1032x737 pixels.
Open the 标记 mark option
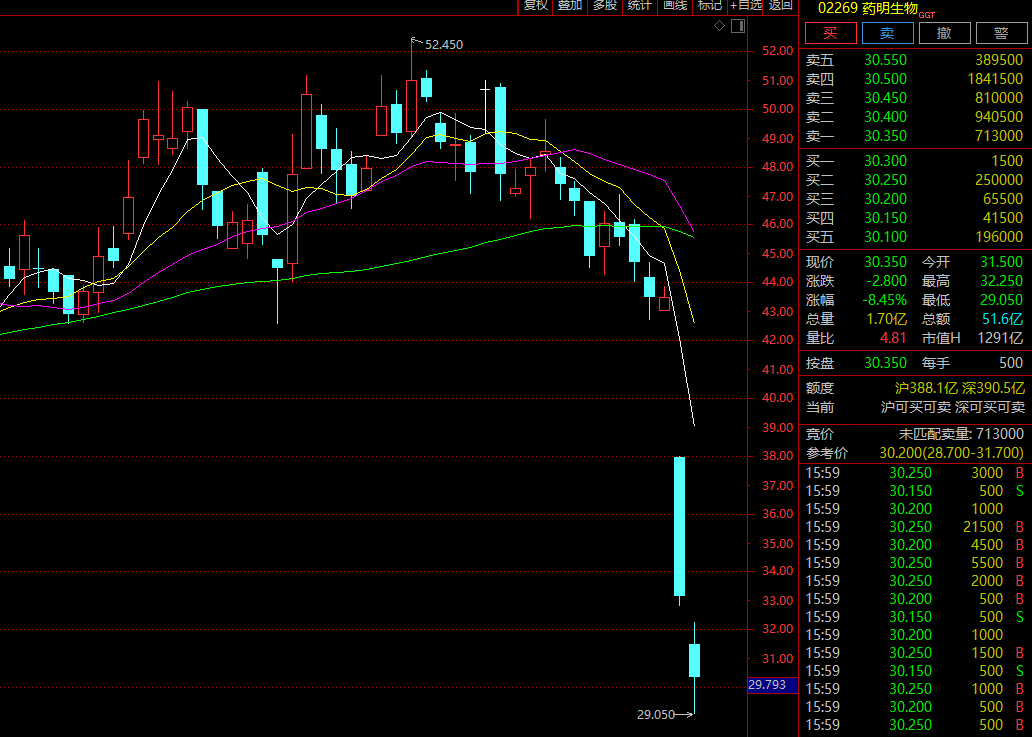pyautogui.click(x=710, y=6)
